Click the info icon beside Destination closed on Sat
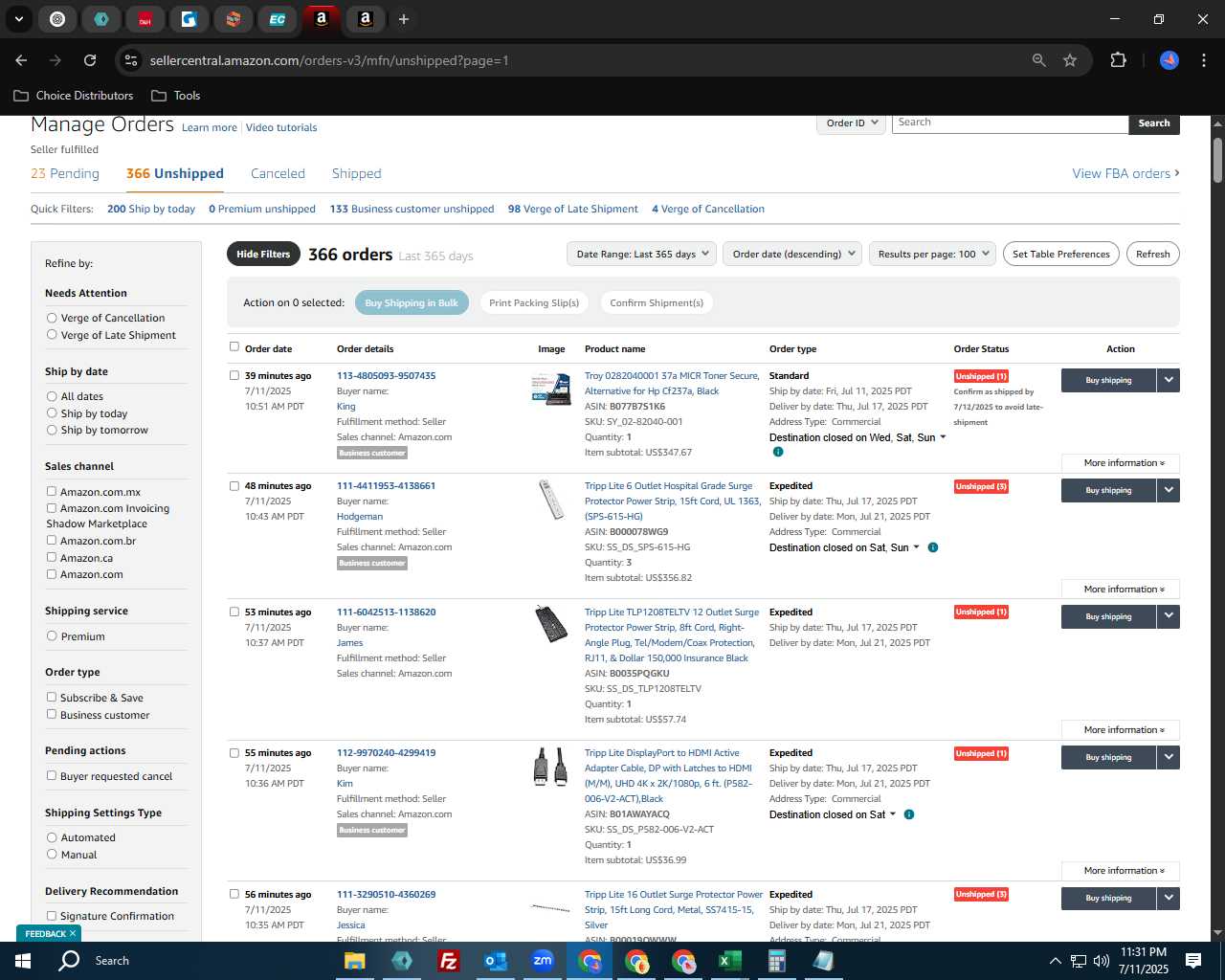The height and width of the screenshot is (980, 1225). [909, 814]
